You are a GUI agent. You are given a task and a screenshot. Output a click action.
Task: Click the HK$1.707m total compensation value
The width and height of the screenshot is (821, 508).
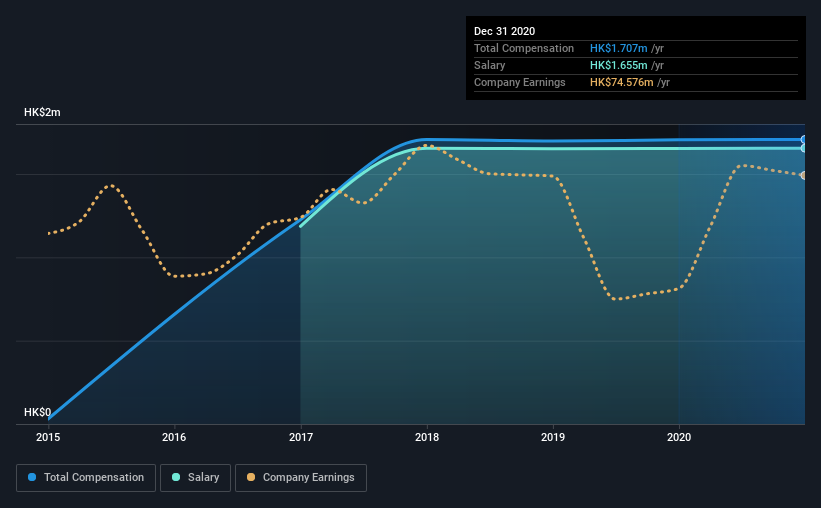click(x=618, y=48)
